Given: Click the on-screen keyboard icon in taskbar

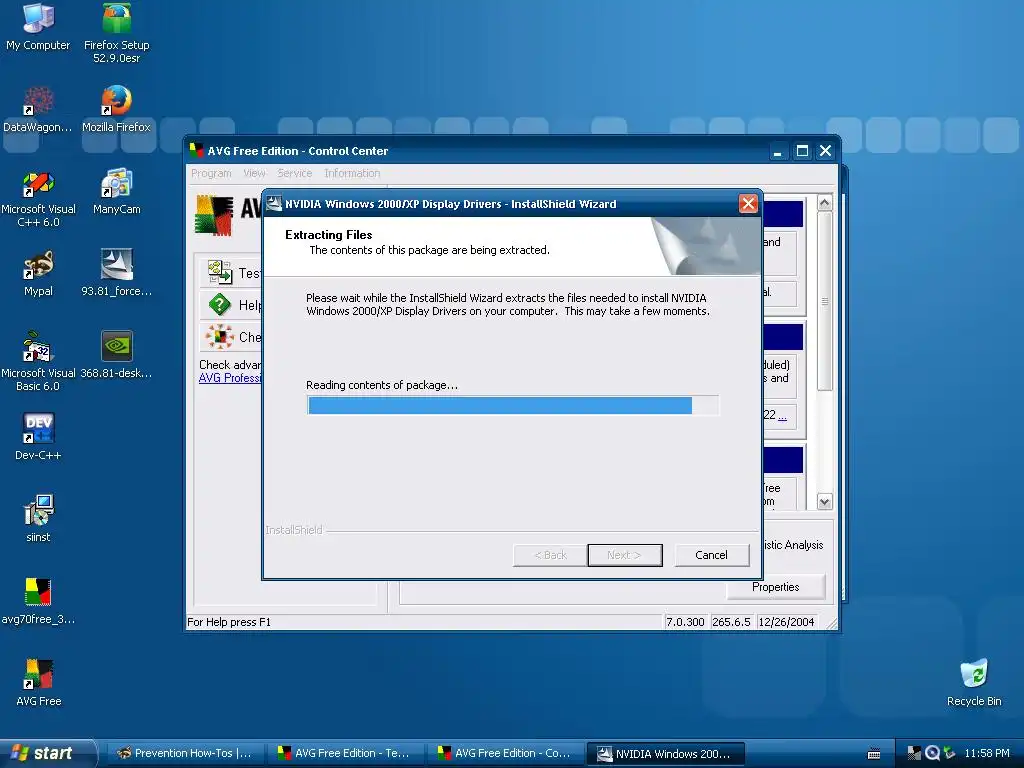Looking at the screenshot, I should [x=873, y=754].
